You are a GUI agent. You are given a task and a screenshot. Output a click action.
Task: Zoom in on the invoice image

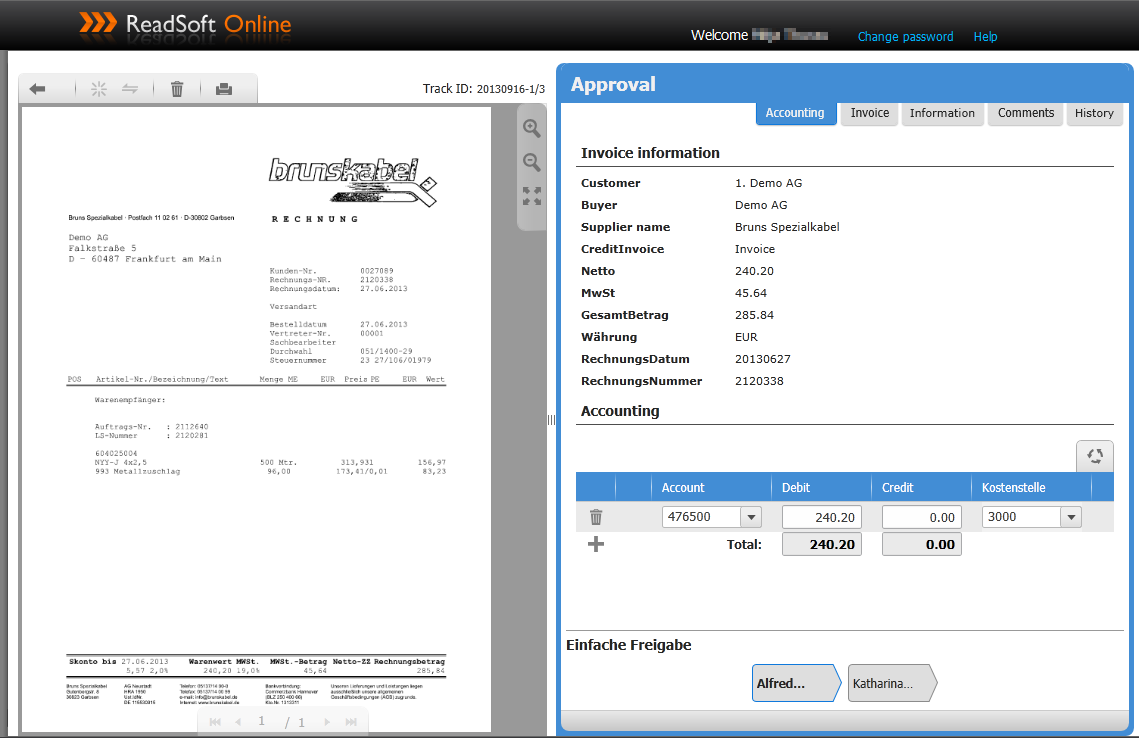tap(531, 128)
